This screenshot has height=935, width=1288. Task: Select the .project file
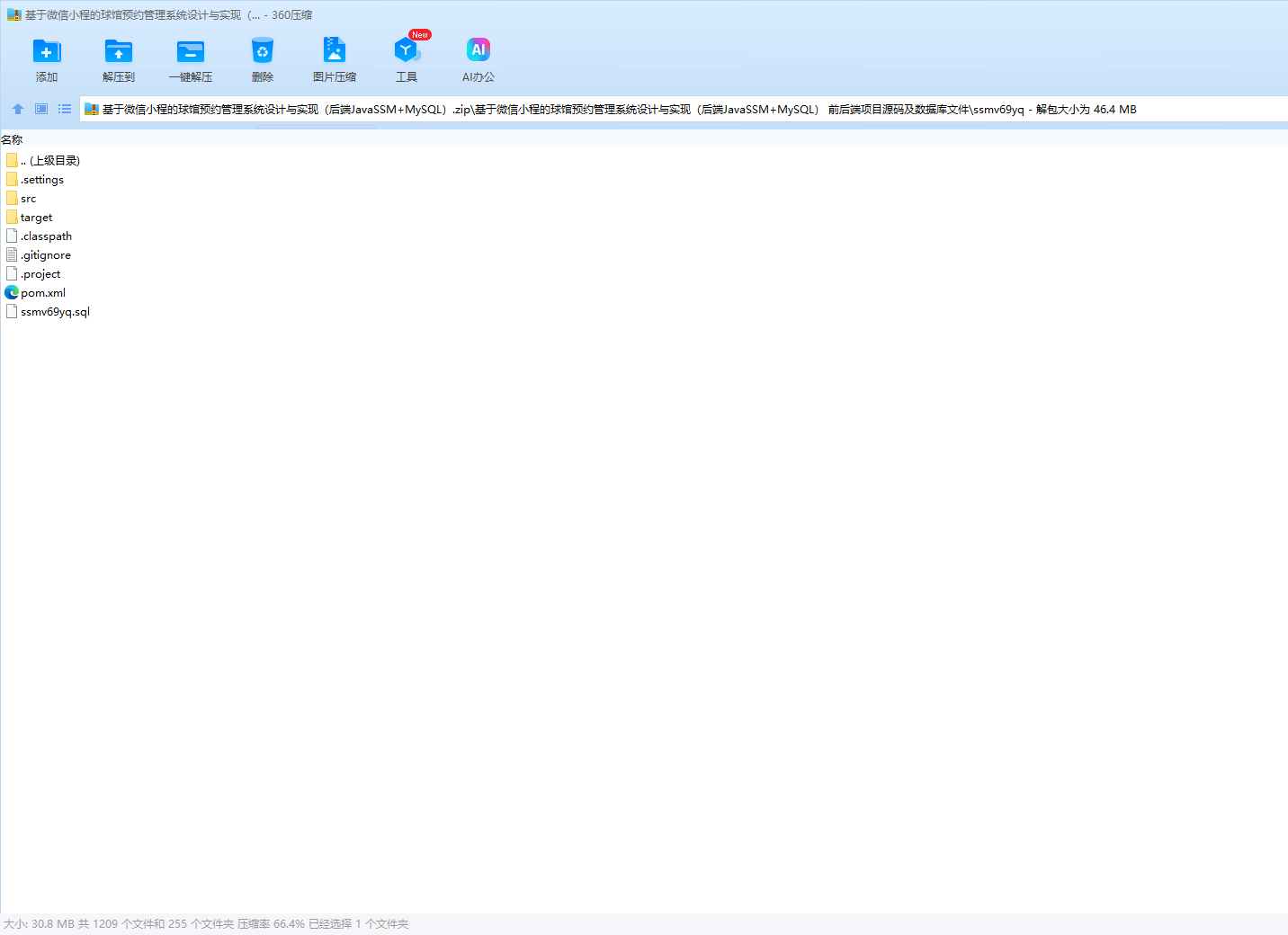click(33, 273)
